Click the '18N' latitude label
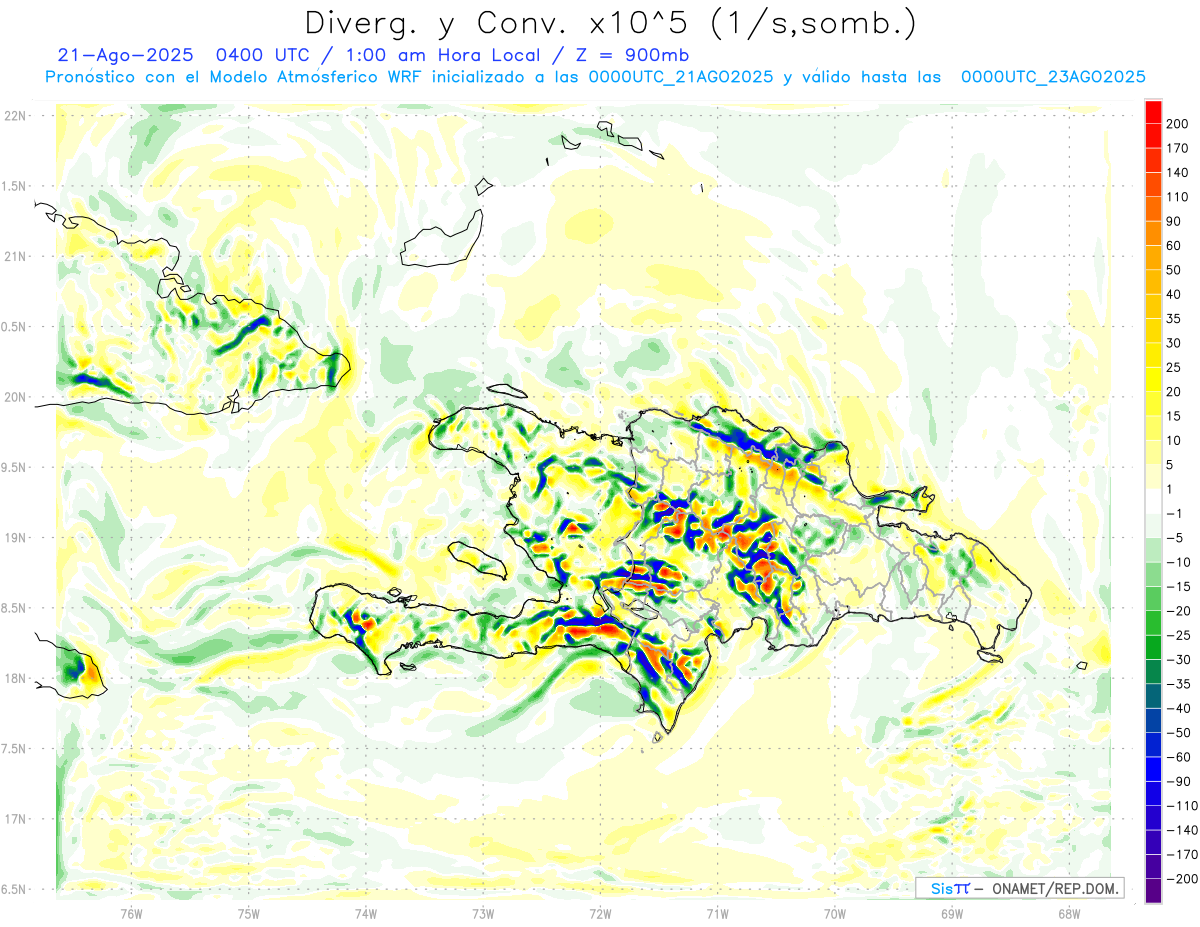This screenshot has width=1200, height=927. coord(15,679)
